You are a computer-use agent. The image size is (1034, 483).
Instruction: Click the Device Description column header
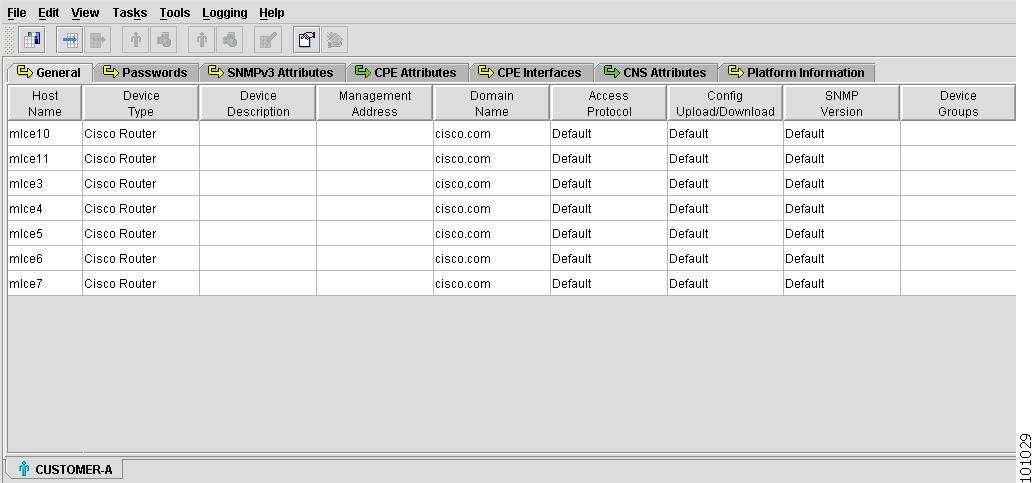point(258,104)
